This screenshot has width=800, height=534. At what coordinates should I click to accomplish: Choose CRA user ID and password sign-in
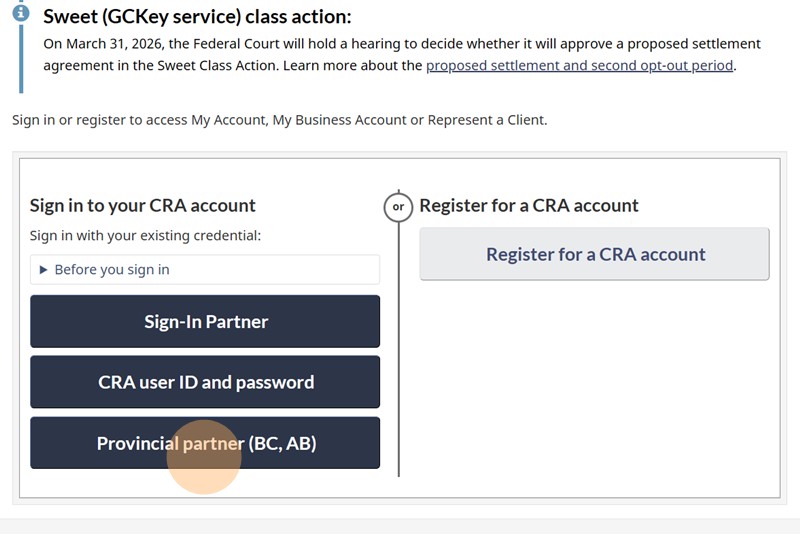point(205,382)
